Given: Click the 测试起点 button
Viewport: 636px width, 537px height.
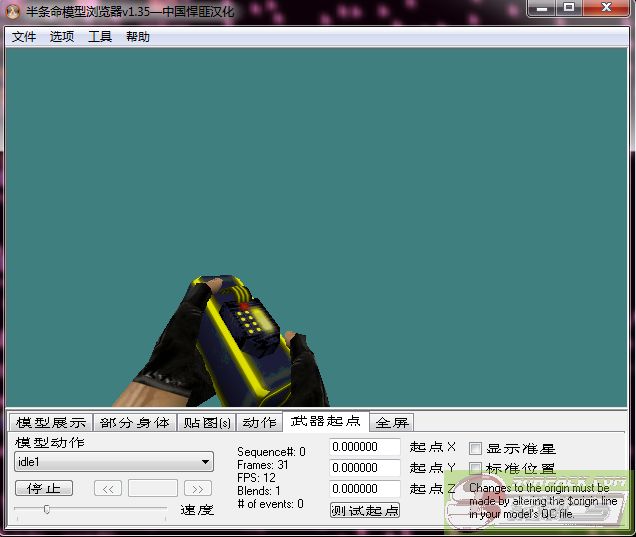Looking at the screenshot, I should 365,510.
